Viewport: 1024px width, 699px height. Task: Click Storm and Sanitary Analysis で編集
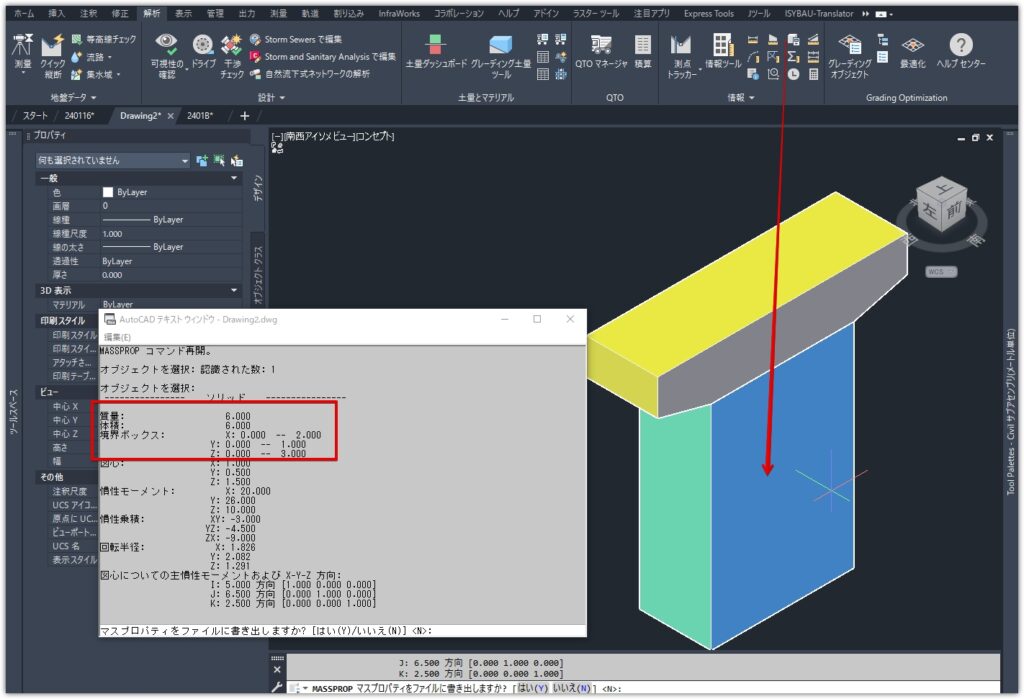point(323,57)
